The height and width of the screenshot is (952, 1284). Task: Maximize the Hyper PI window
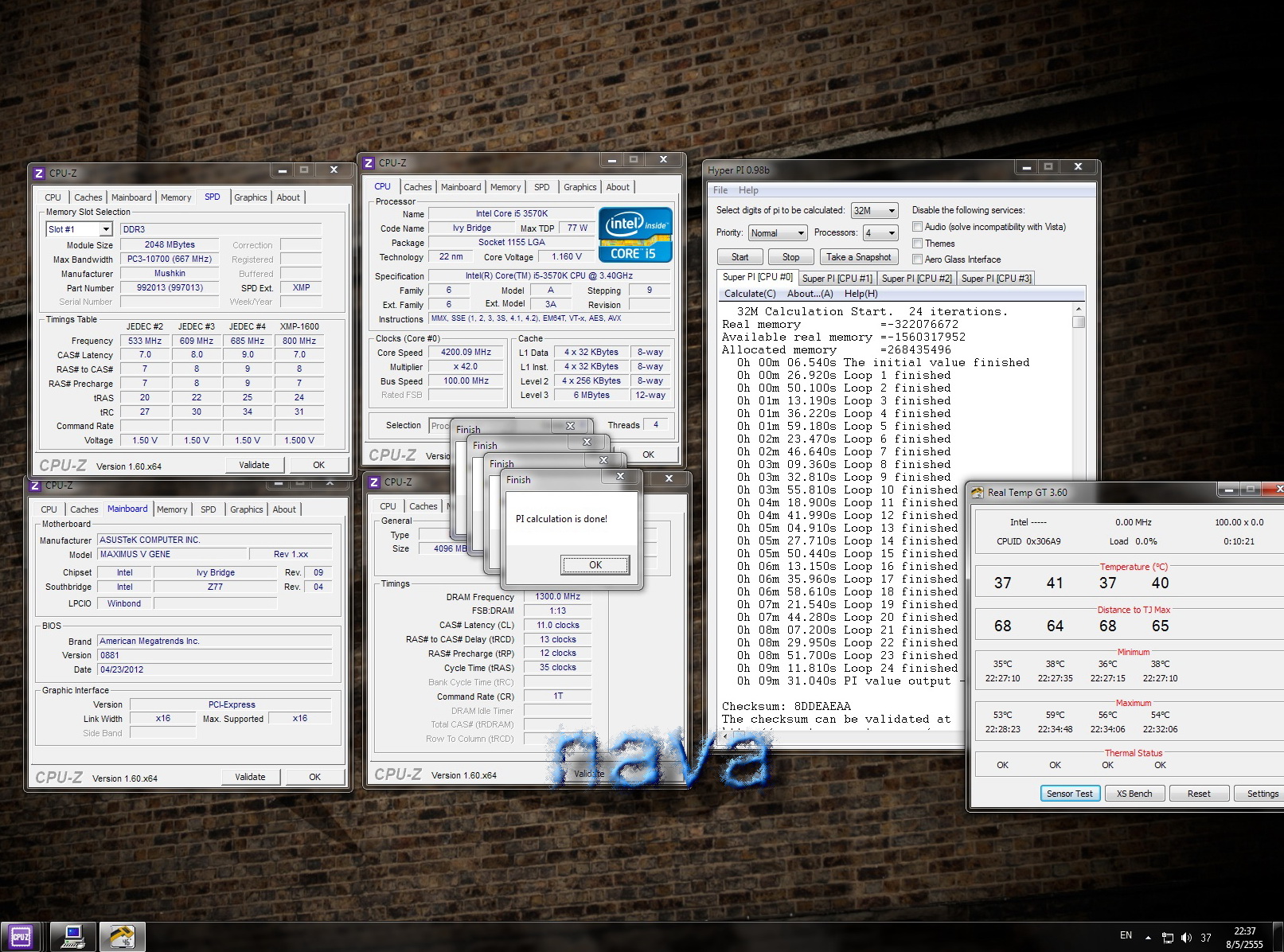(1048, 167)
